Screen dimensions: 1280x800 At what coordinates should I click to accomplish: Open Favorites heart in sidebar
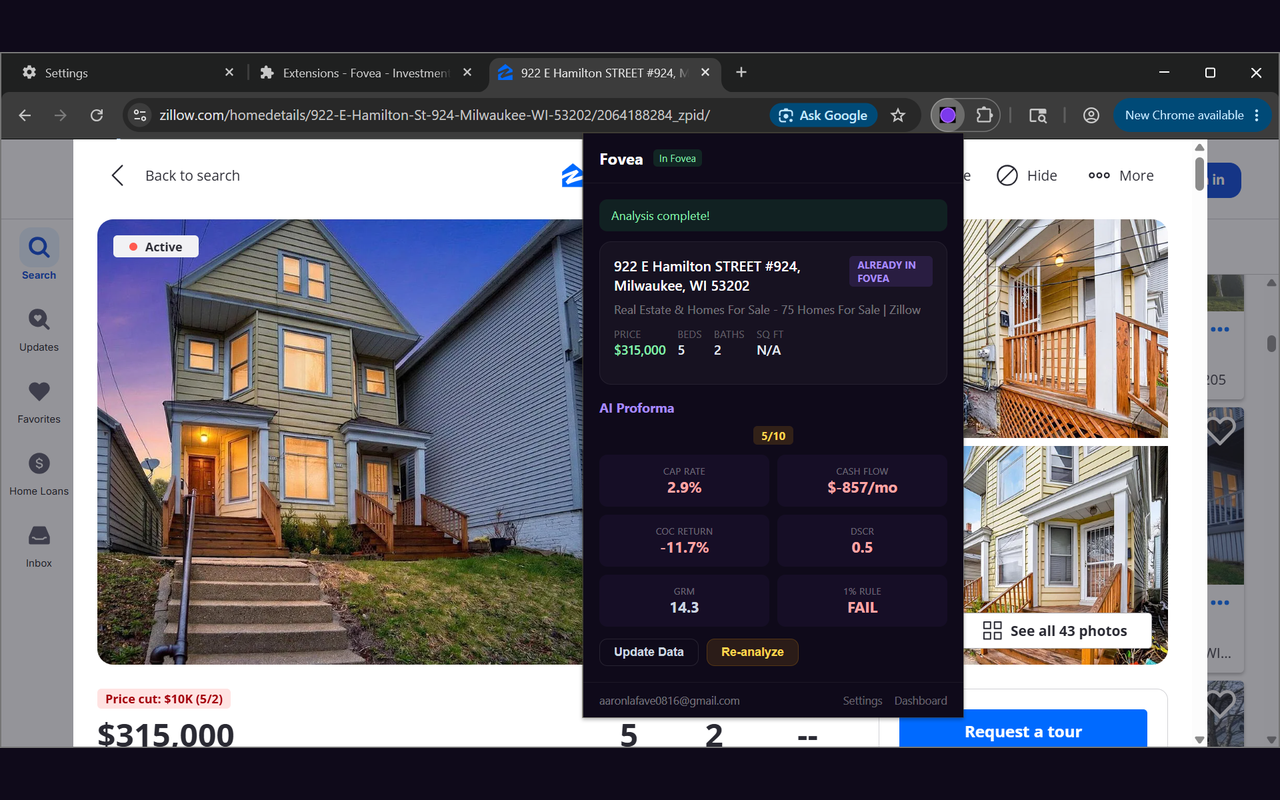[39, 401]
